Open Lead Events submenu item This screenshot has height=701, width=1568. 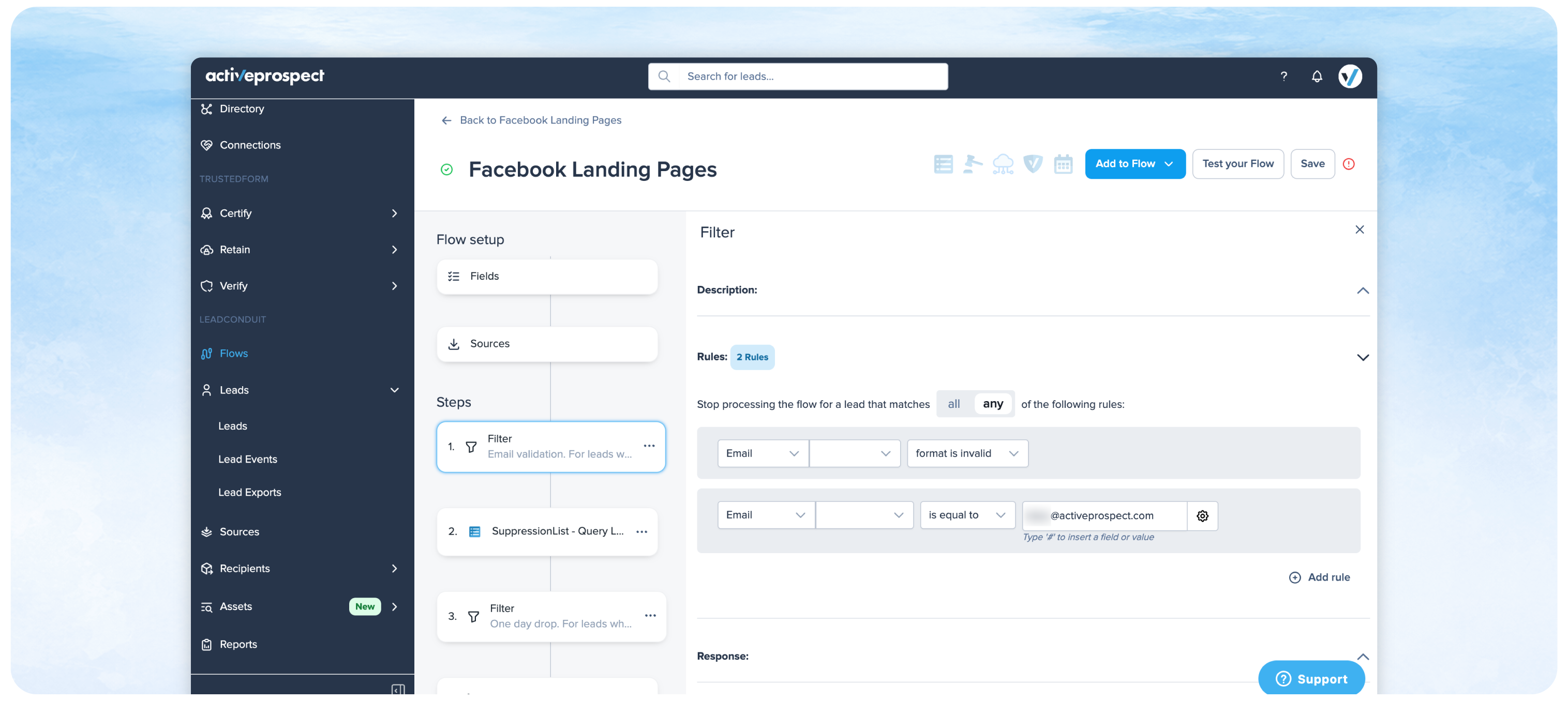(x=247, y=459)
